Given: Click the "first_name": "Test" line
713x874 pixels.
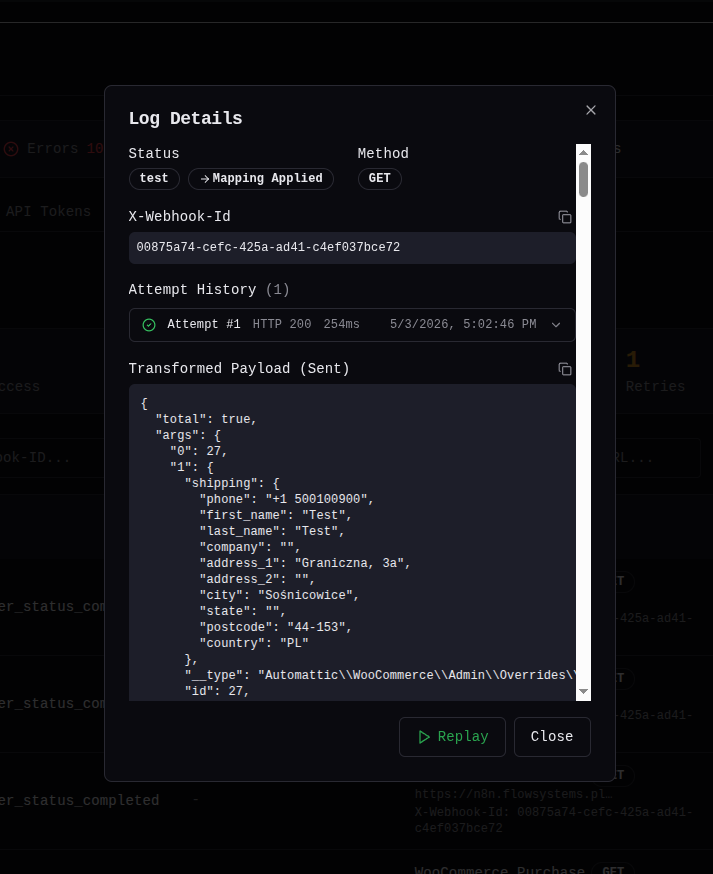Looking at the screenshot, I should tap(275, 516).
